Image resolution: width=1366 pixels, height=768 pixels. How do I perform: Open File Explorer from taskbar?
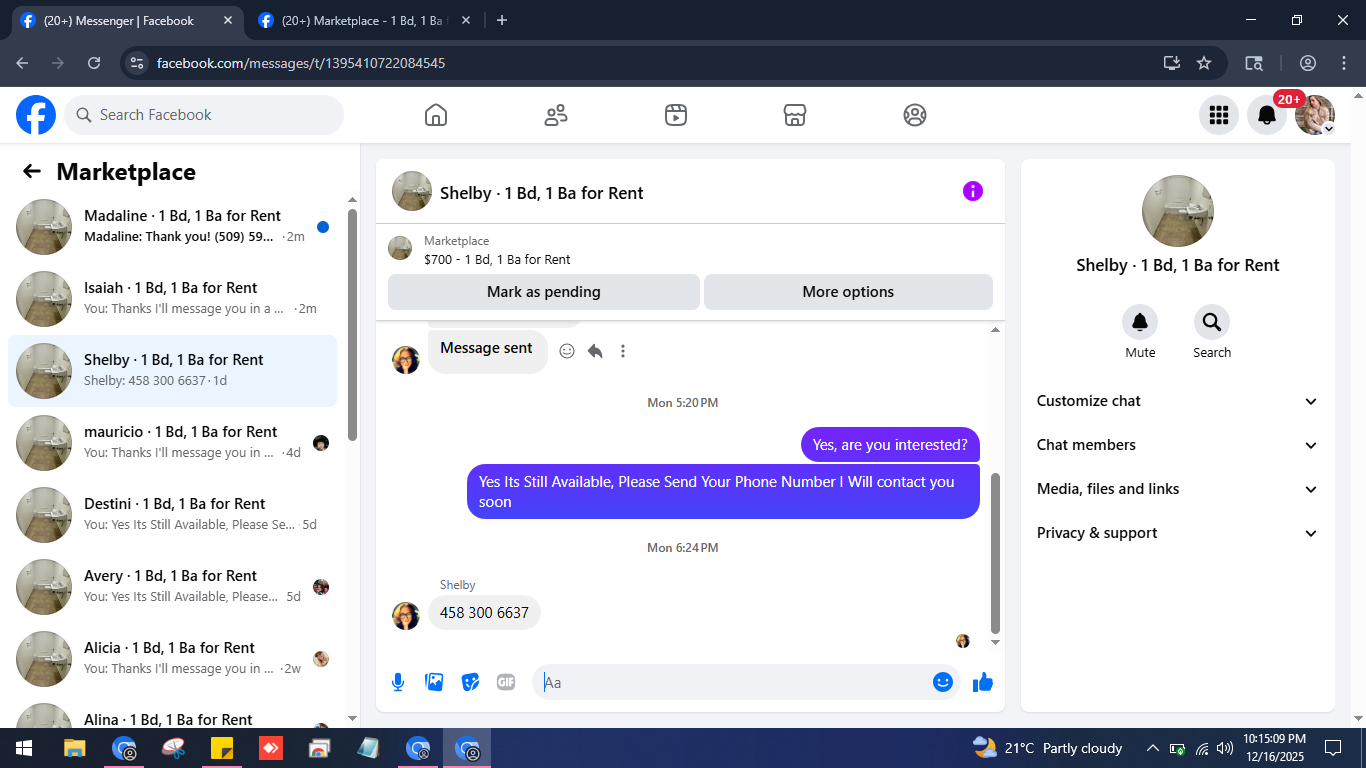pos(75,748)
